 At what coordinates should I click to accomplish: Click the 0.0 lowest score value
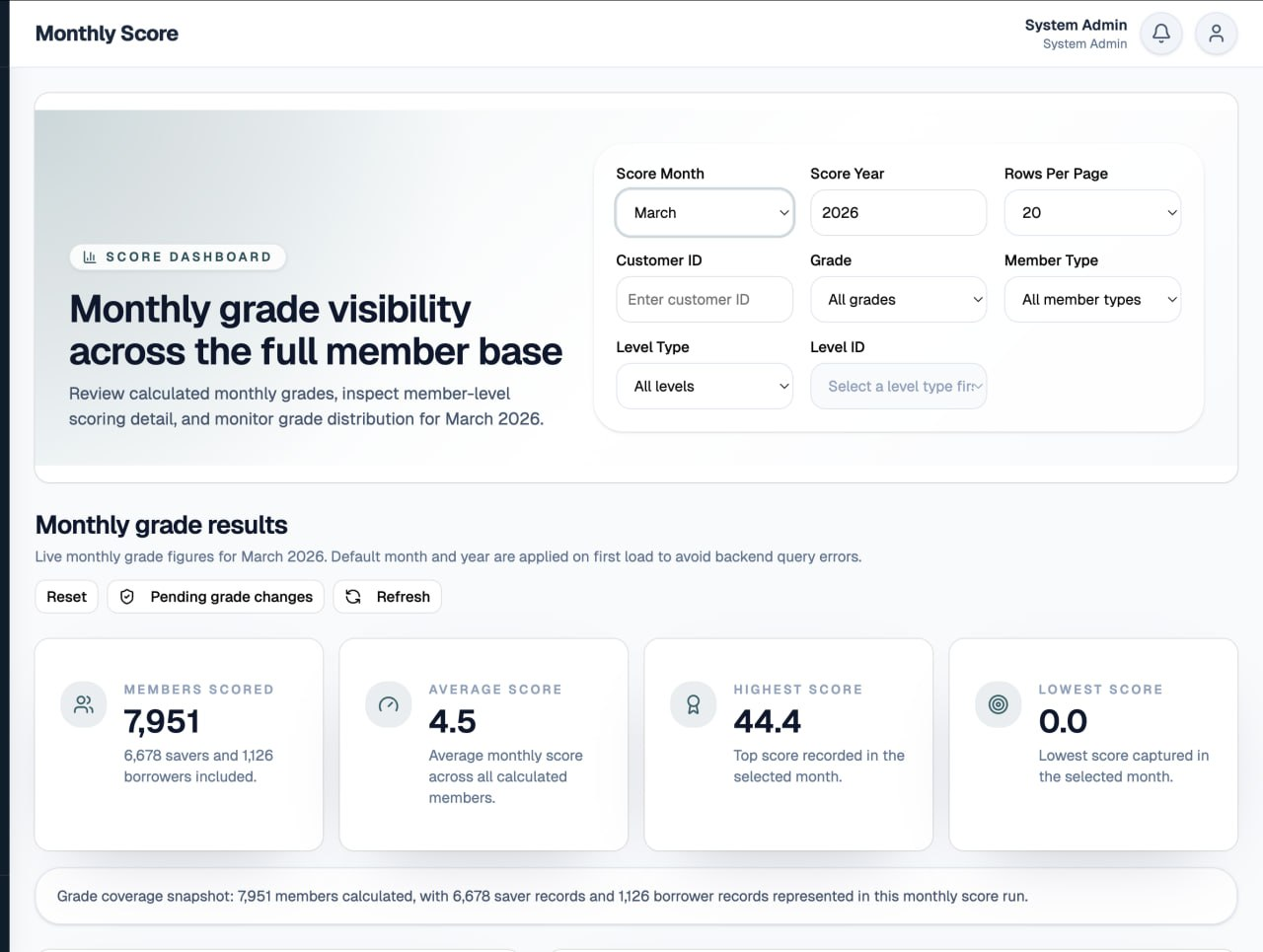(x=1063, y=722)
